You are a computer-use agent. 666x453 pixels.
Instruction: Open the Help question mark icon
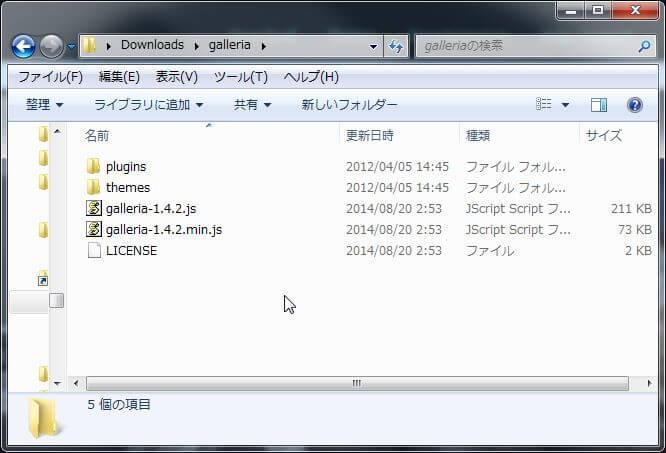coord(634,105)
